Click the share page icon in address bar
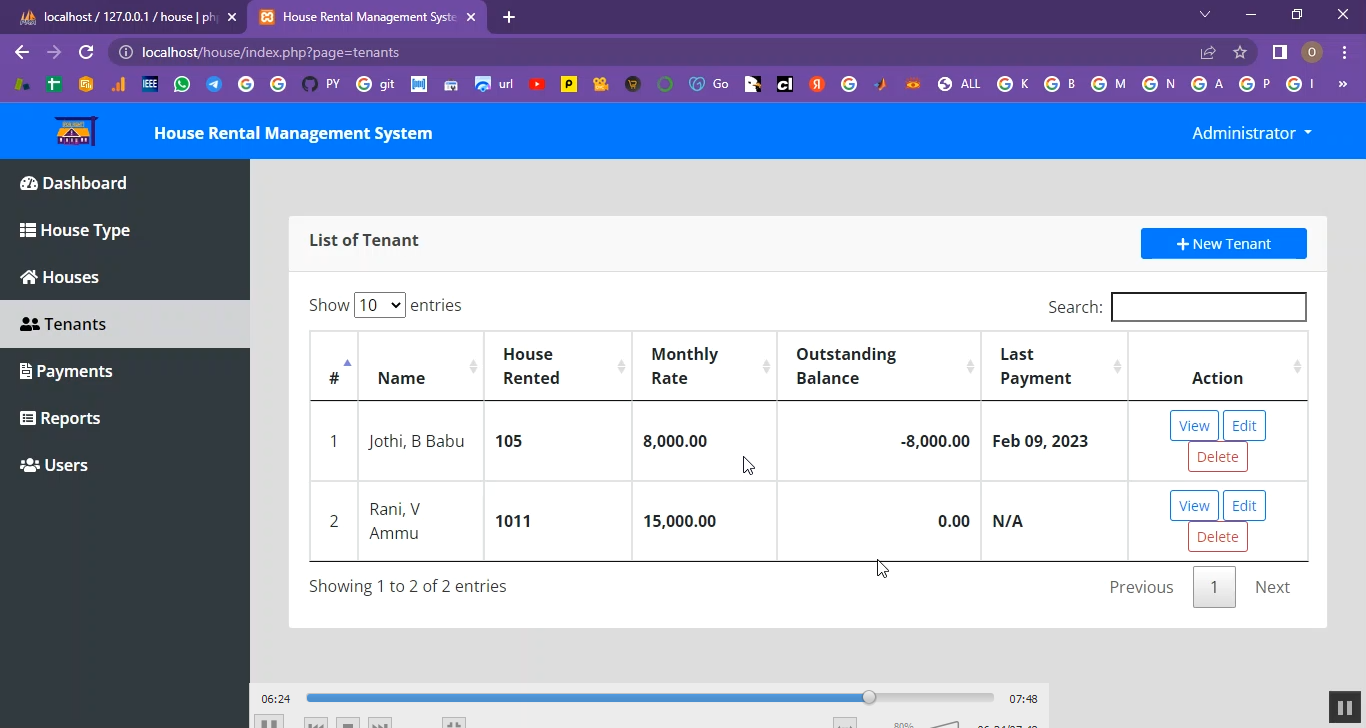This screenshot has height=728, width=1366. pyautogui.click(x=1208, y=52)
